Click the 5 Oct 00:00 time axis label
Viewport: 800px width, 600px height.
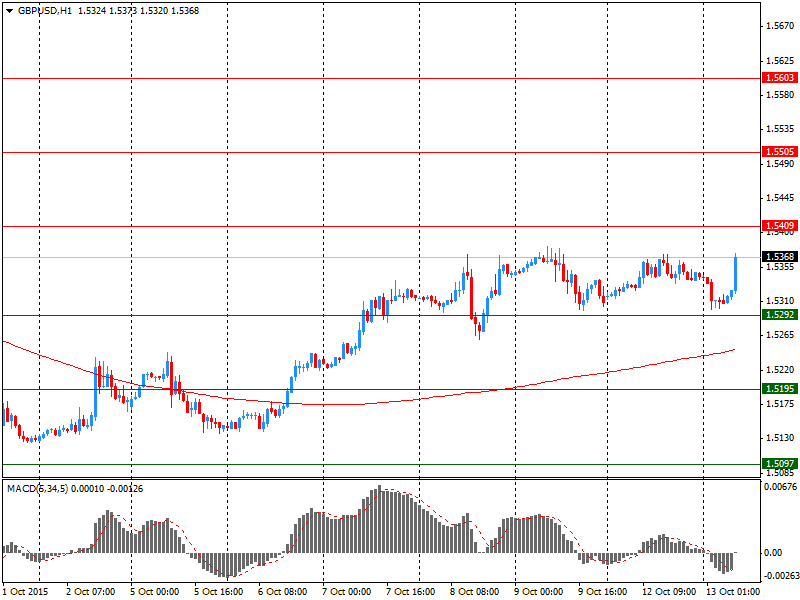155,592
